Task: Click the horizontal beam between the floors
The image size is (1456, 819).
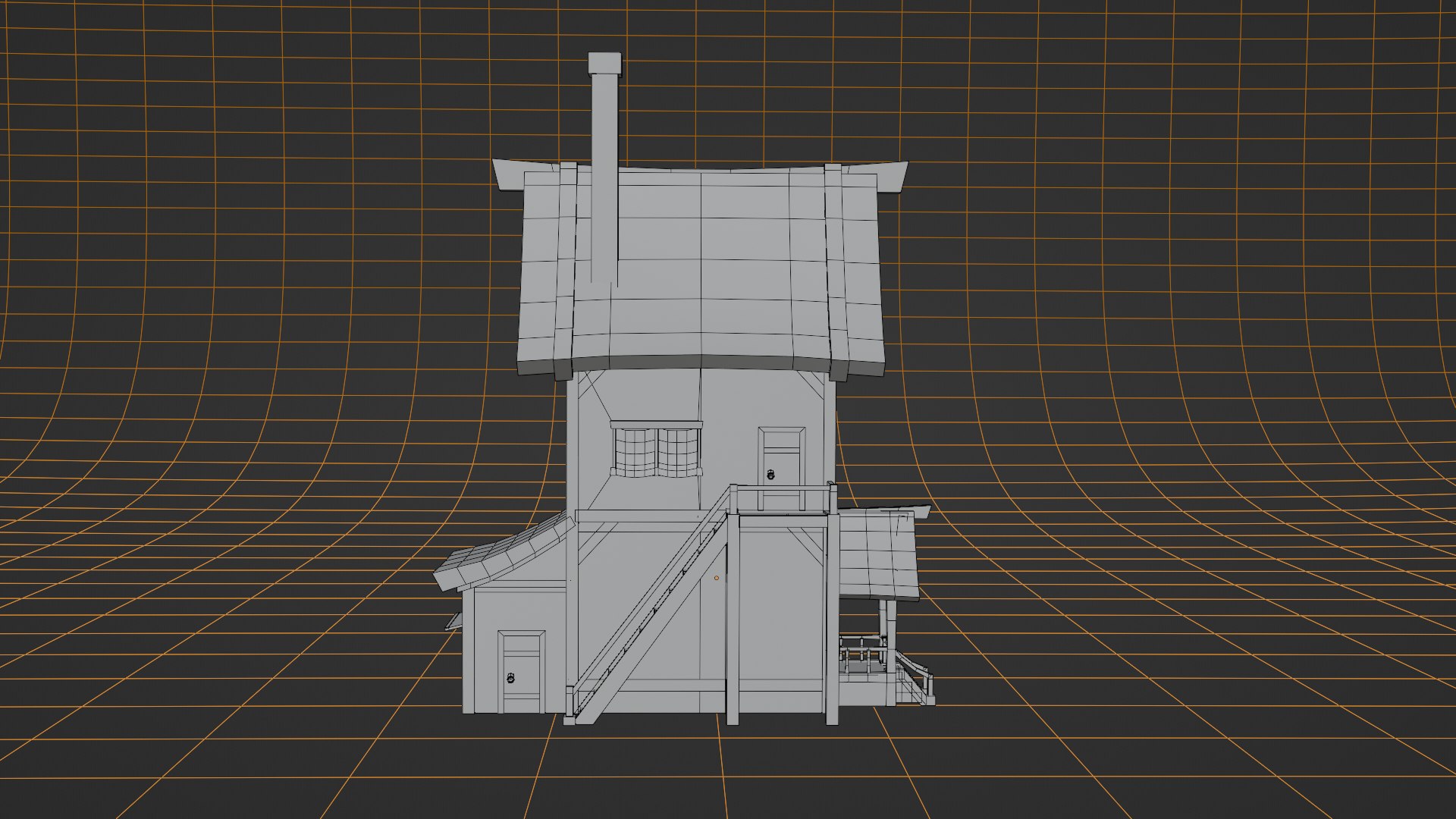Action: tap(645, 516)
